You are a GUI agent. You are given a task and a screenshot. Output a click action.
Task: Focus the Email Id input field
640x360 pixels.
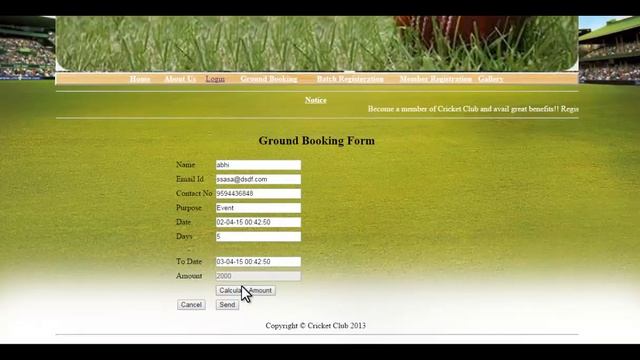(258, 179)
